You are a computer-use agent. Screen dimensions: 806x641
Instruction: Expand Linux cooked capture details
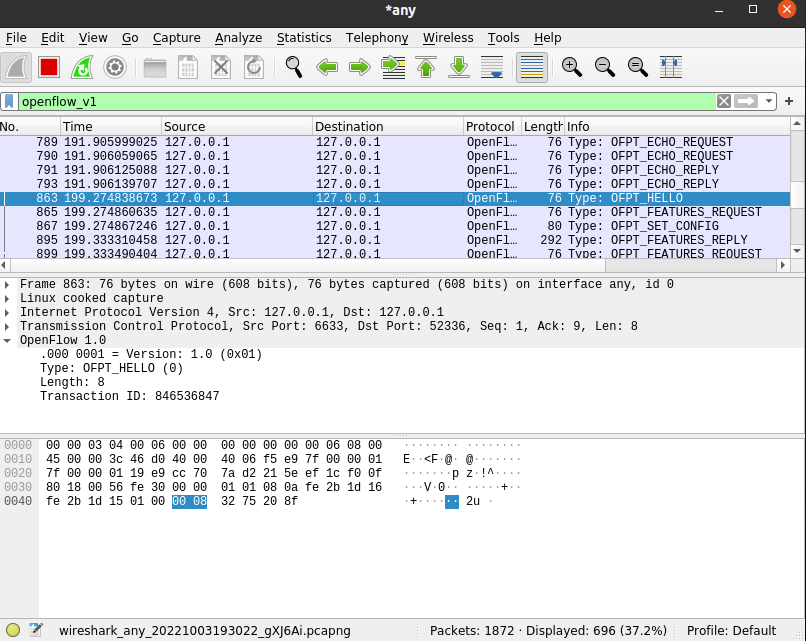[x=7, y=298]
